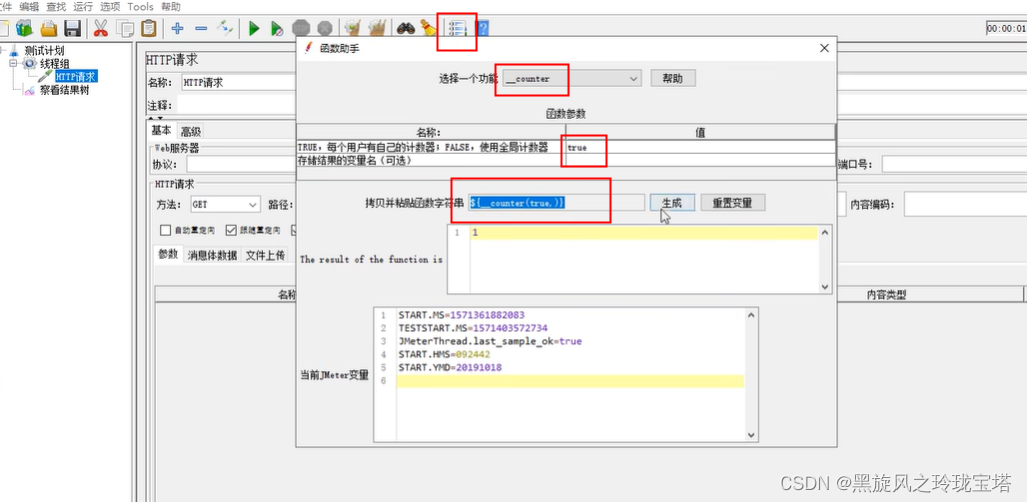Image resolution: width=1027 pixels, height=502 pixels.
Task: Click the 内容编码 input field
Action: [x=965, y=204]
